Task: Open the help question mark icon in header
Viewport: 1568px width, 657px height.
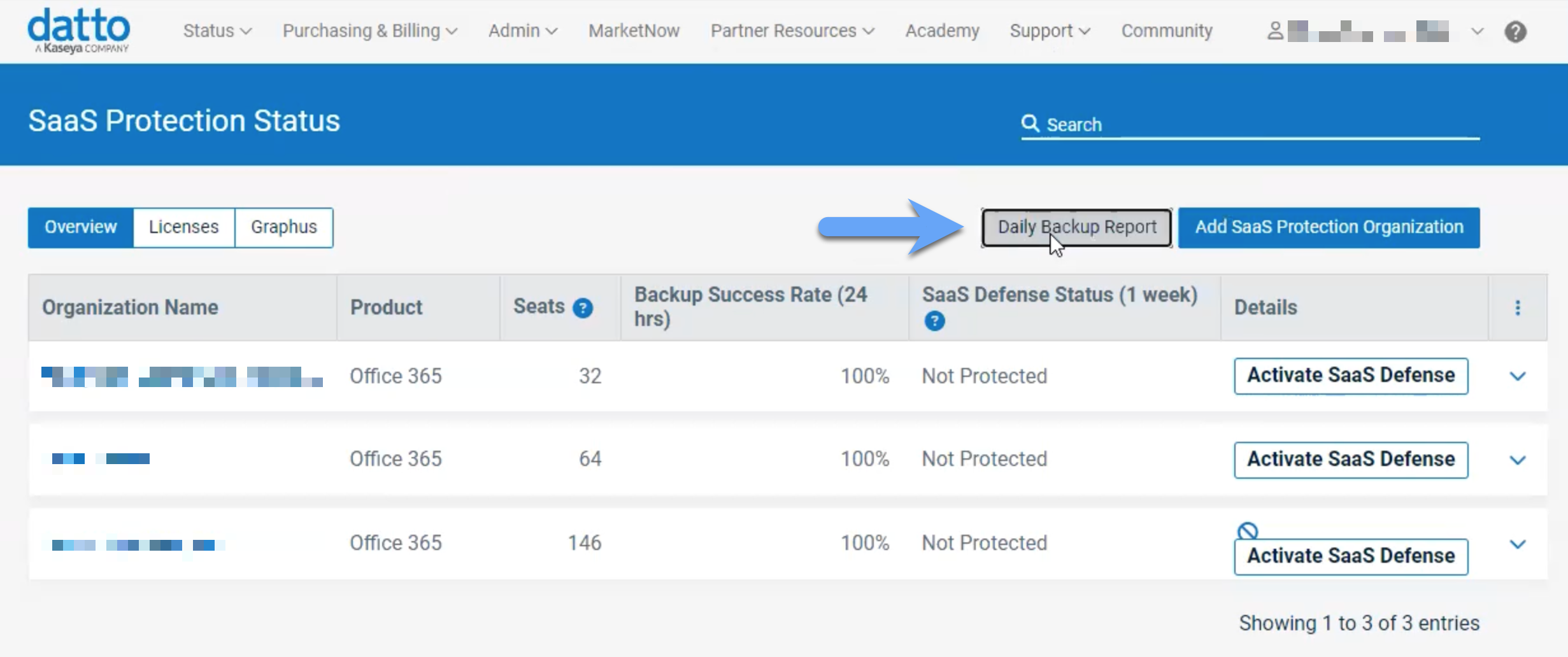Action: point(1515,31)
